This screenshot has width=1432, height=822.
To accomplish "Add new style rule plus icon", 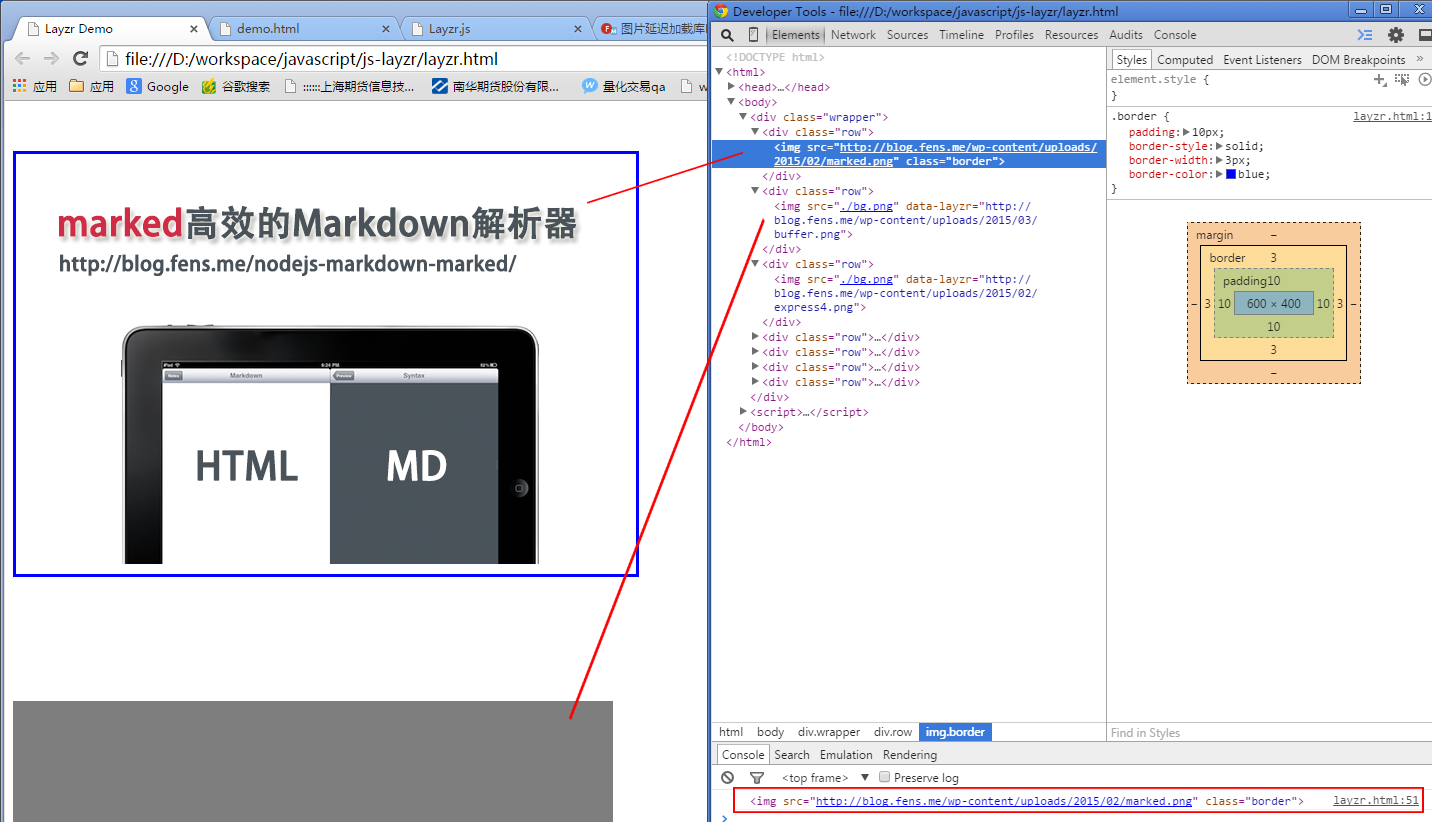I will [x=1380, y=79].
